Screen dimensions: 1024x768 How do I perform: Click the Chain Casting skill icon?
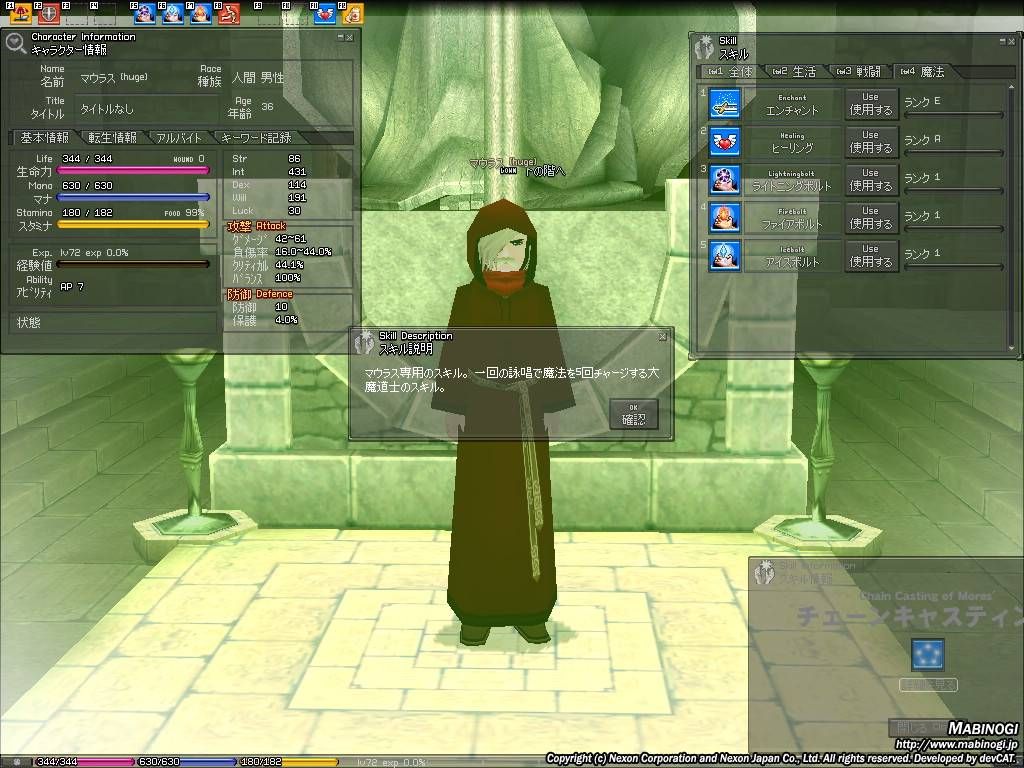pyautogui.click(x=927, y=654)
